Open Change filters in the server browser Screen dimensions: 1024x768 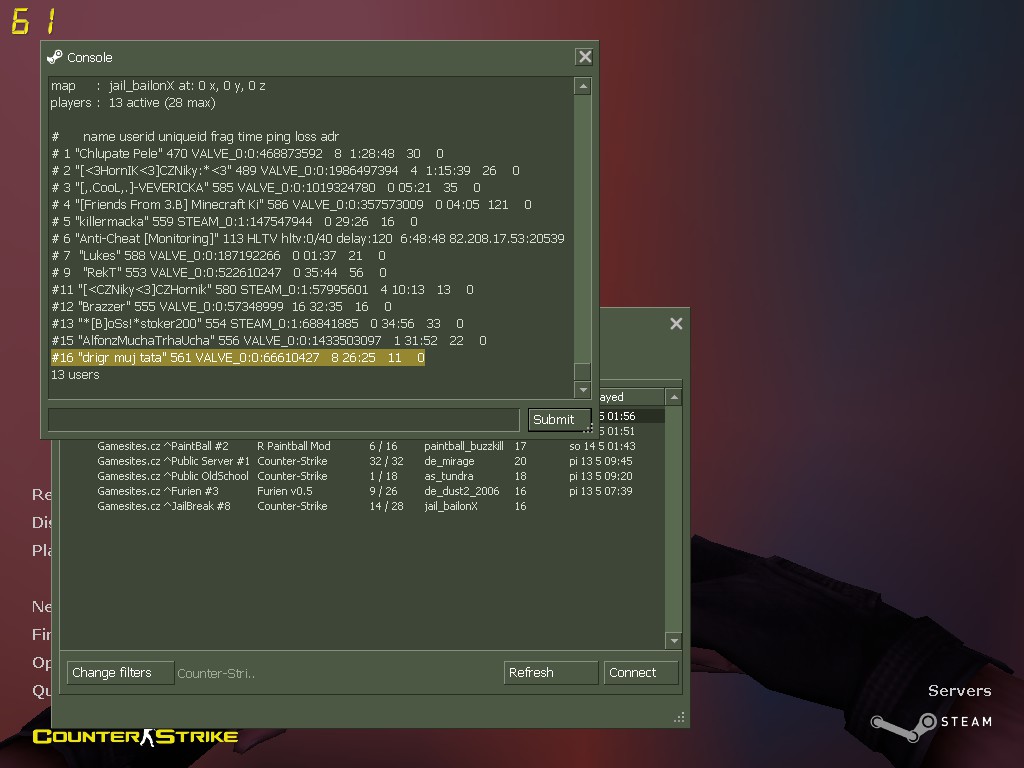120,673
